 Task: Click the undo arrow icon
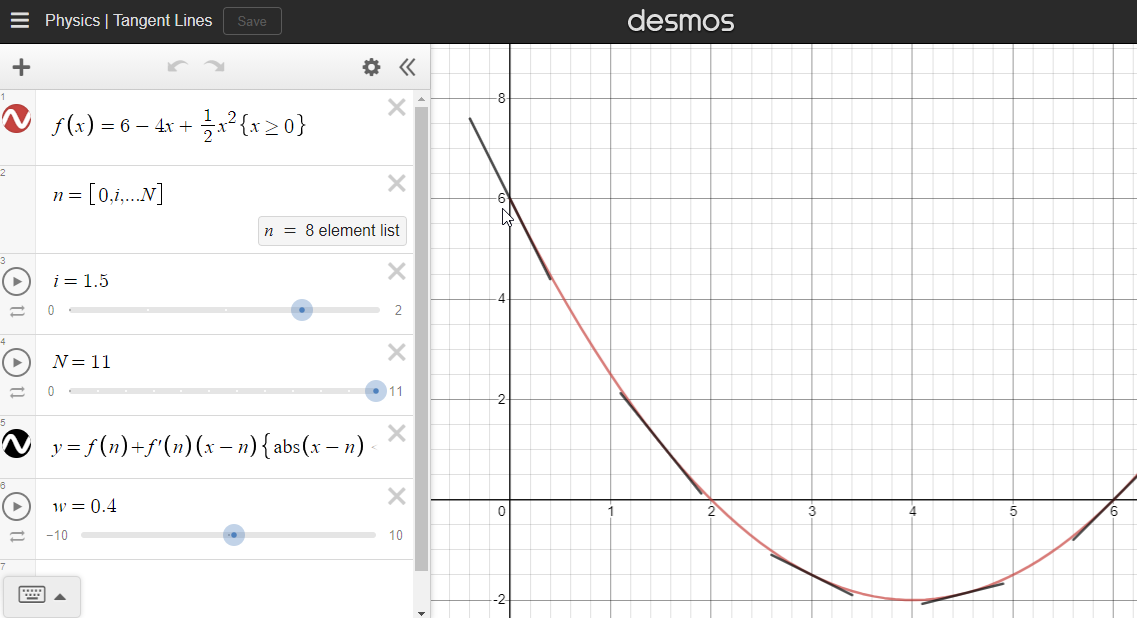[177, 67]
